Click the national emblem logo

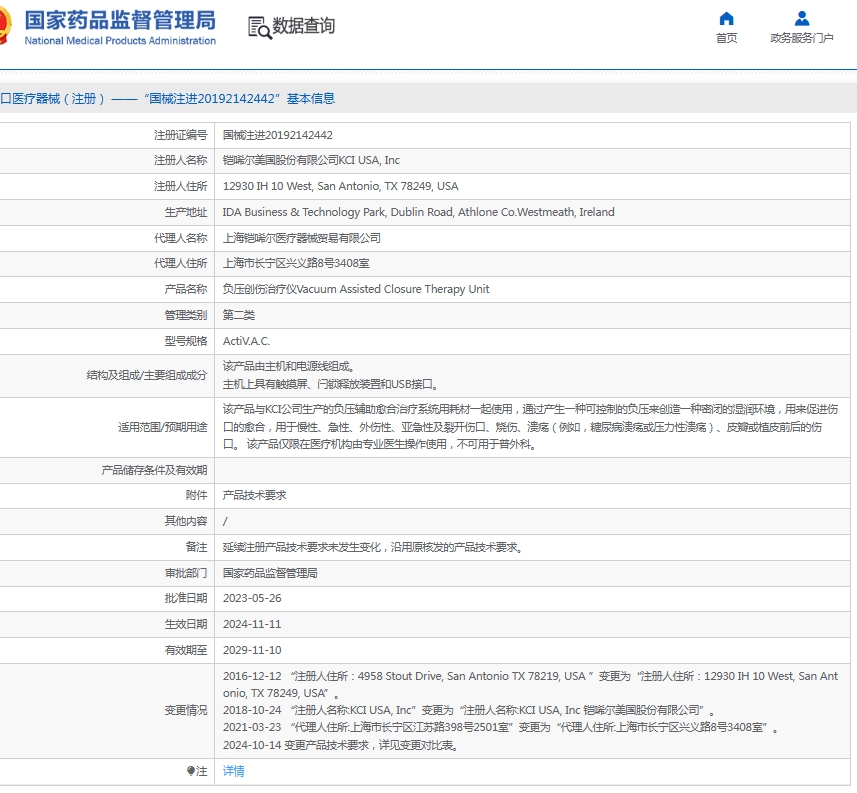coord(4,25)
